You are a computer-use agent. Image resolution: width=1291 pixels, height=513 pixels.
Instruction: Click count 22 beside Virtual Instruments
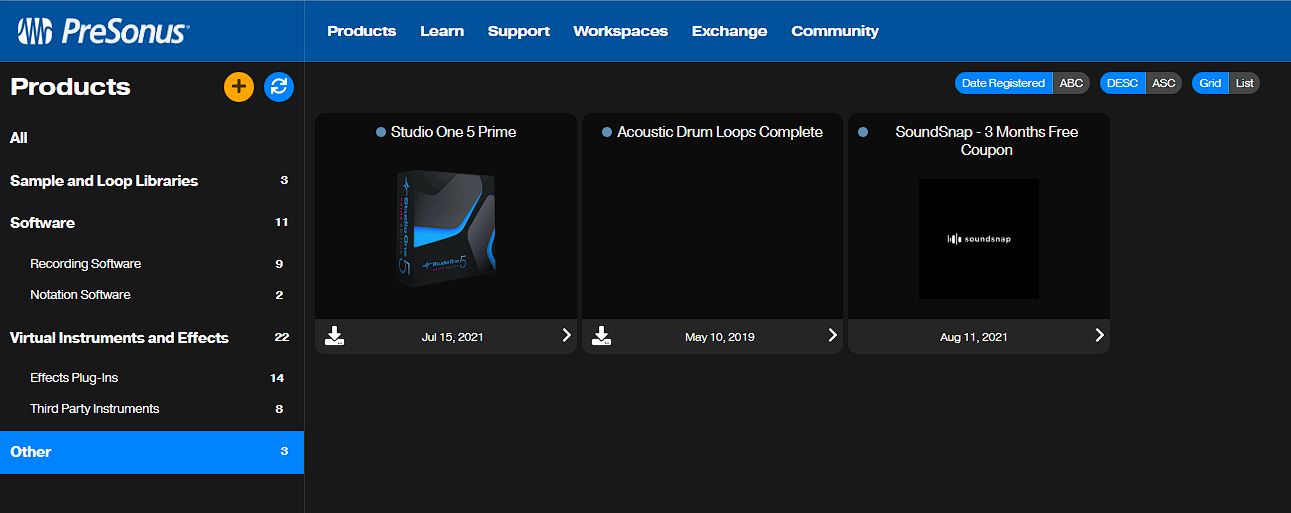pos(282,338)
